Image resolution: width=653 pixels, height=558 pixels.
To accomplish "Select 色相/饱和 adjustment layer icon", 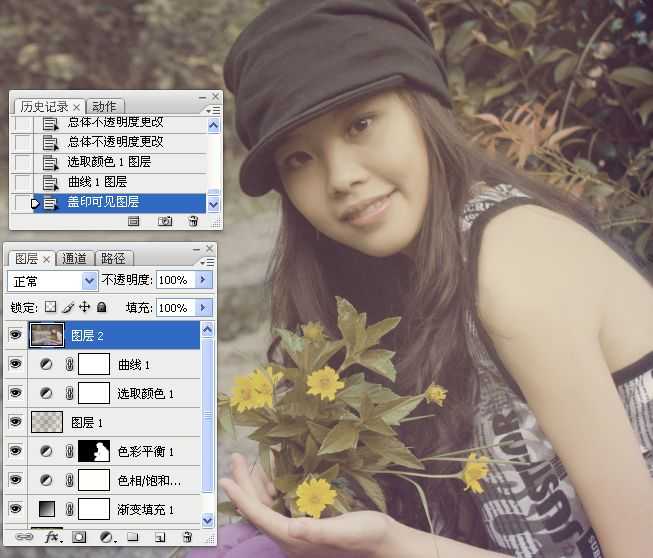I will (46, 480).
